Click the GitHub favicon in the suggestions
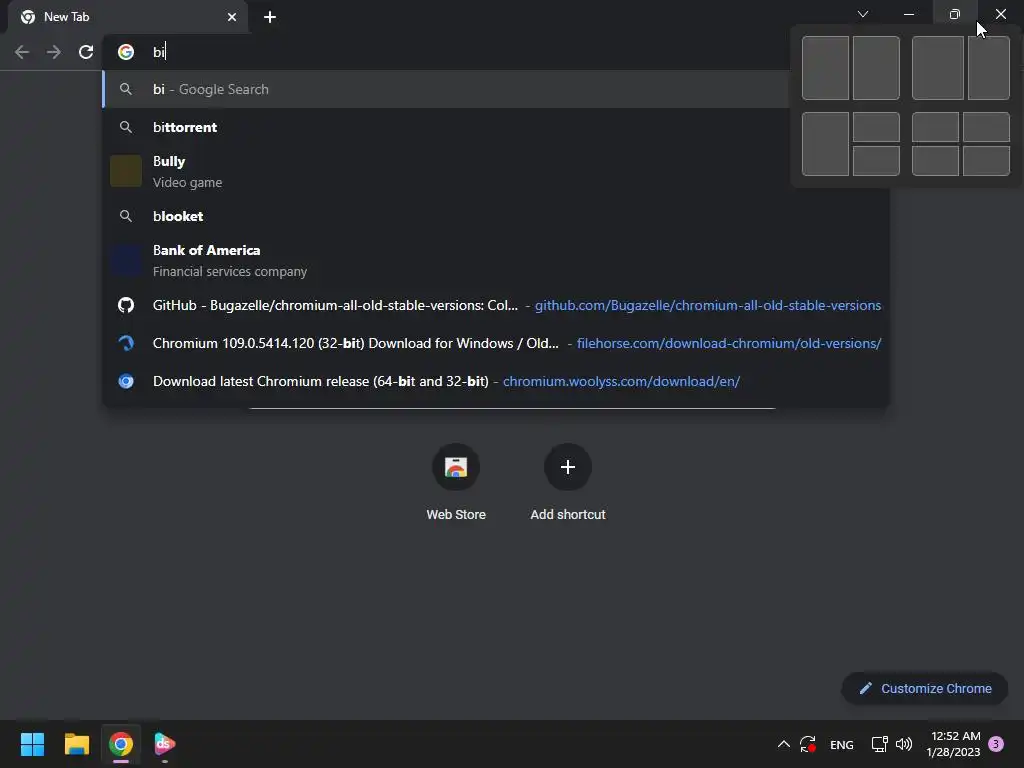This screenshot has width=1024, height=768. pos(126,305)
